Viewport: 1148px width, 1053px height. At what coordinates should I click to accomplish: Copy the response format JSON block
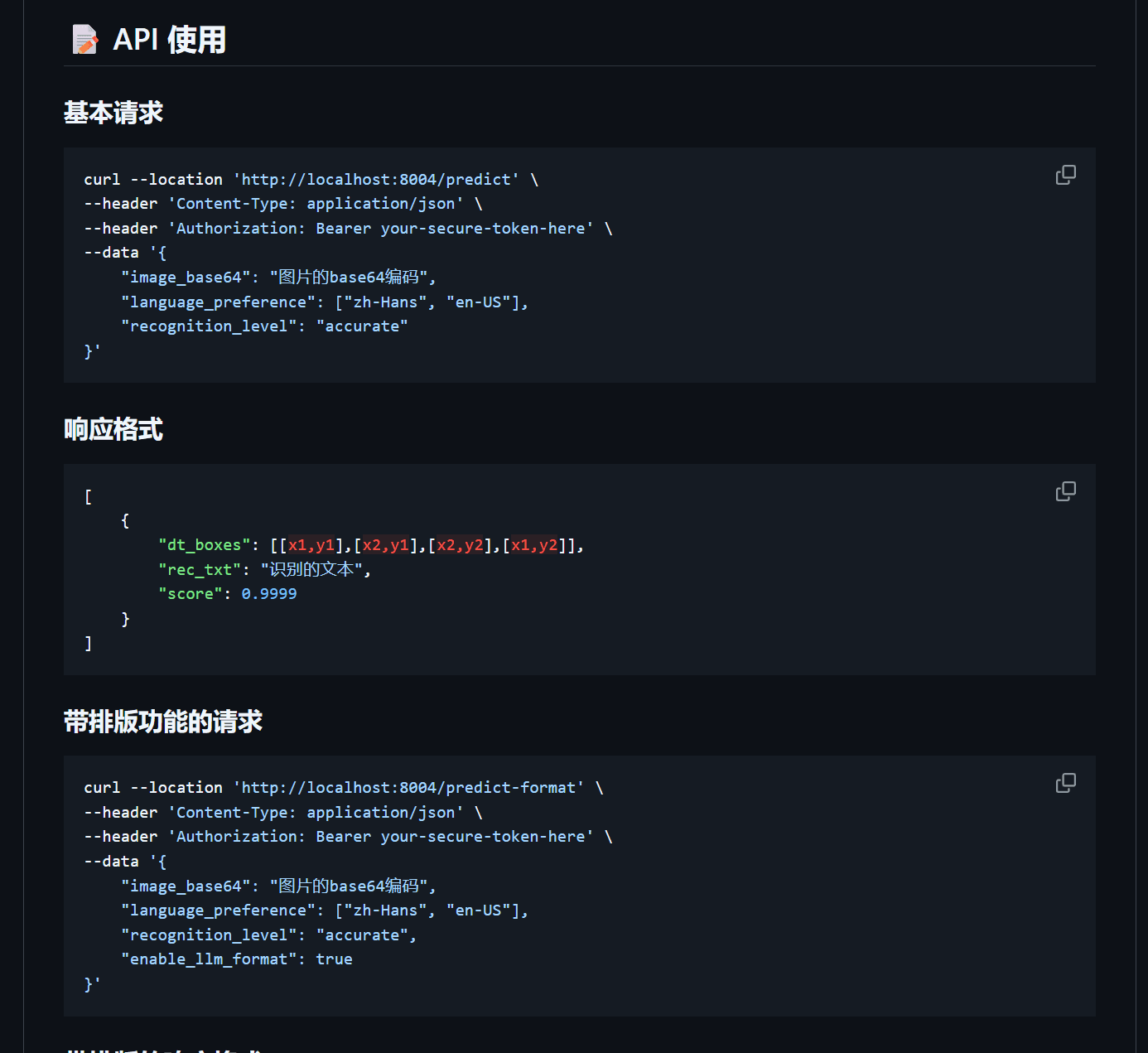(x=1065, y=491)
